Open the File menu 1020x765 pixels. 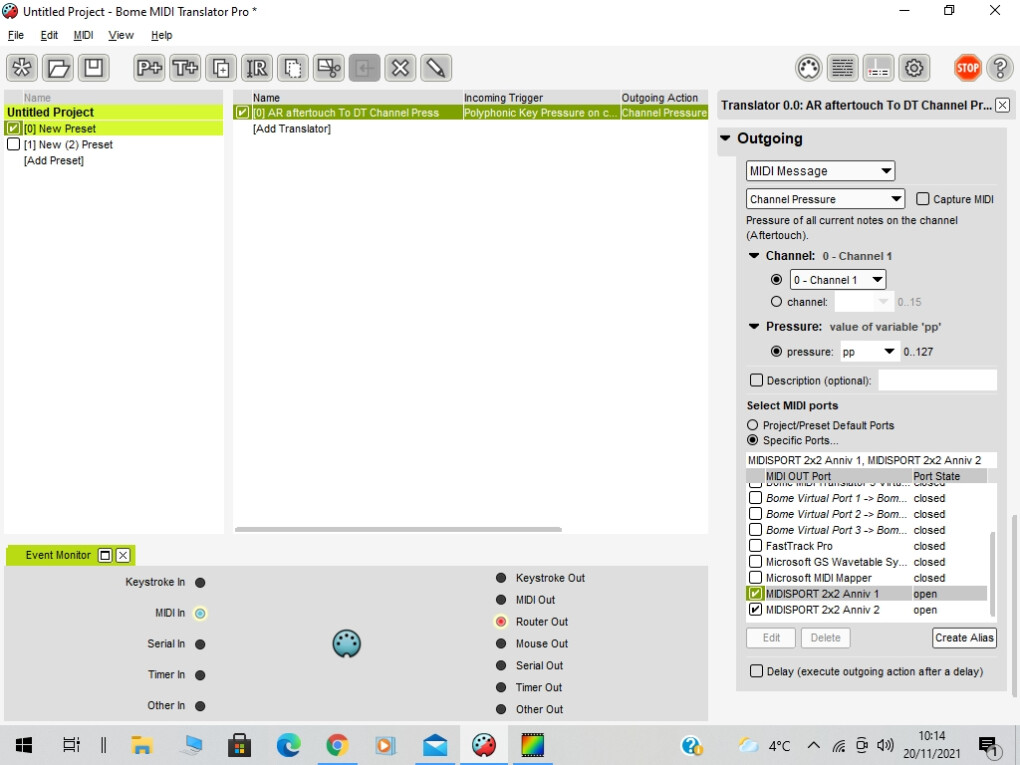point(16,35)
